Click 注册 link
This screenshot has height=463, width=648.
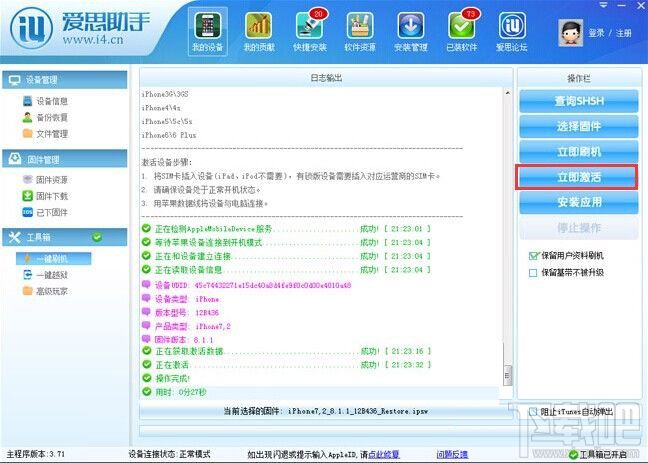624,33
